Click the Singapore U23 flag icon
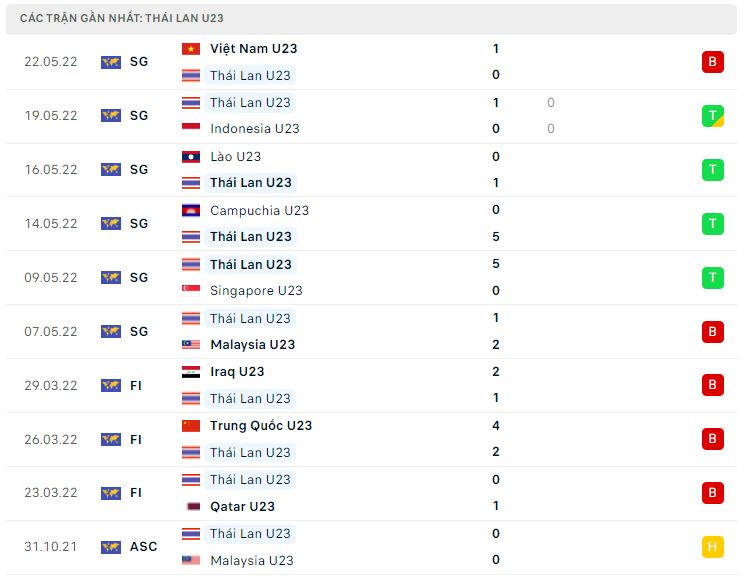 click(x=191, y=290)
